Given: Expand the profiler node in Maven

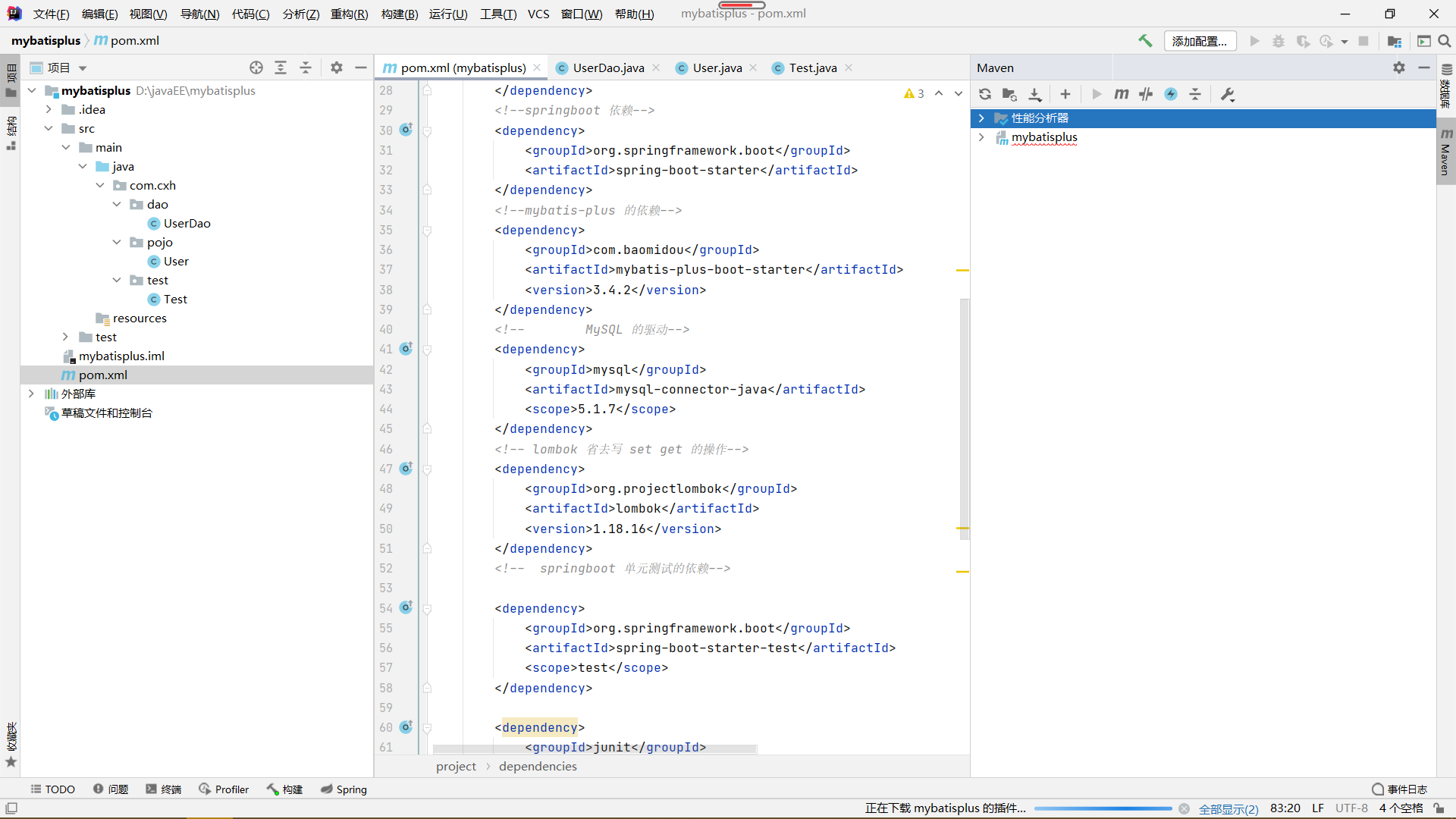Looking at the screenshot, I should pyautogui.click(x=981, y=118).
